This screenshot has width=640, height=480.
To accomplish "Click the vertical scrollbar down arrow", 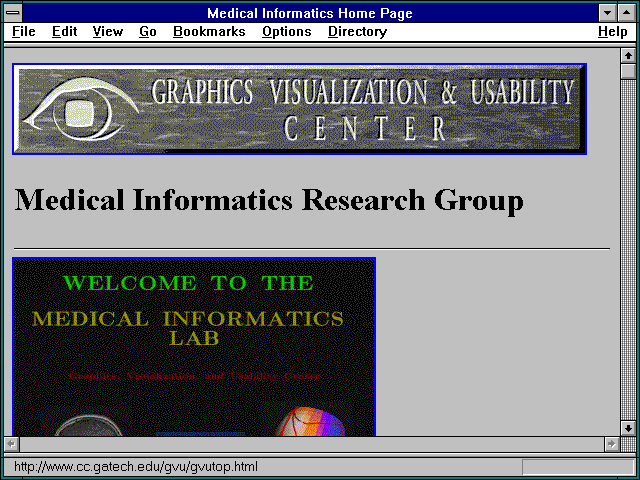I will click(628, 428).
